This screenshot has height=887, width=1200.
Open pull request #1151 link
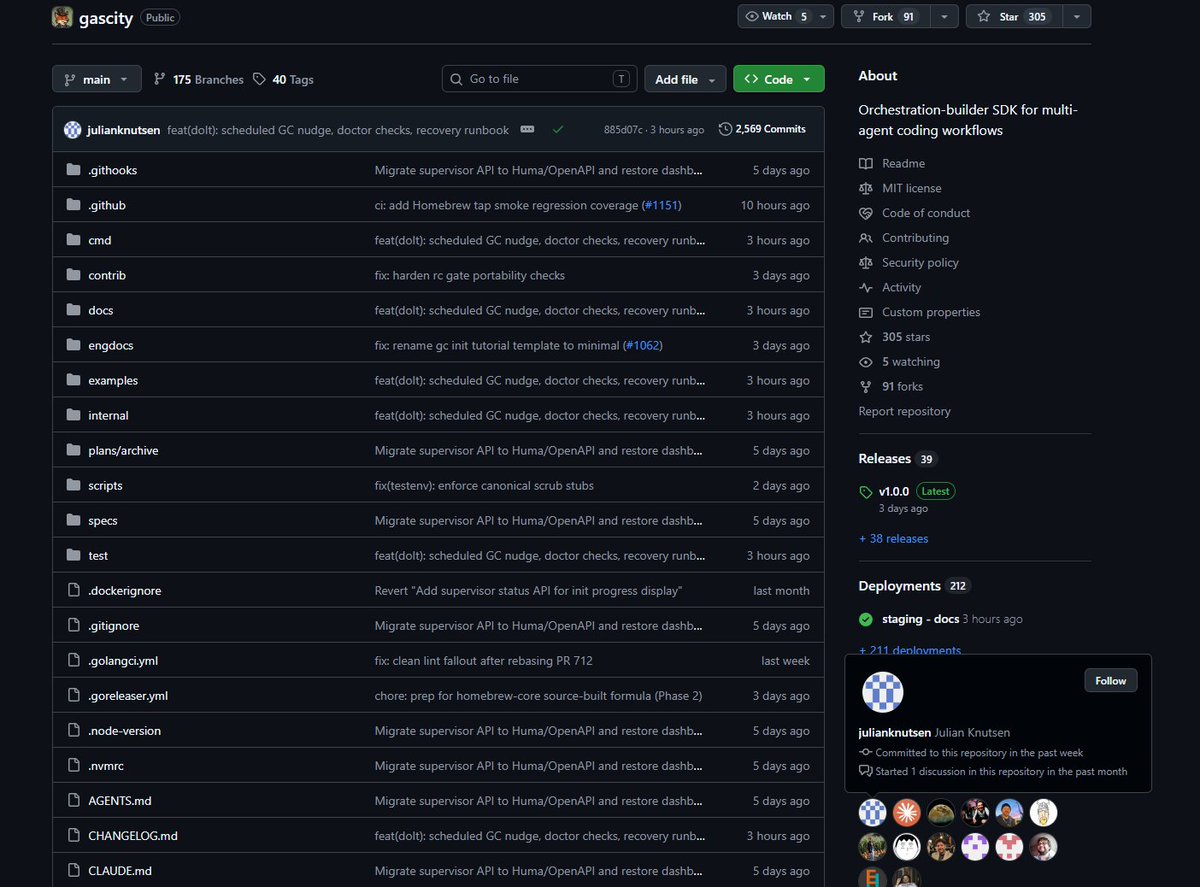[661, 205]
